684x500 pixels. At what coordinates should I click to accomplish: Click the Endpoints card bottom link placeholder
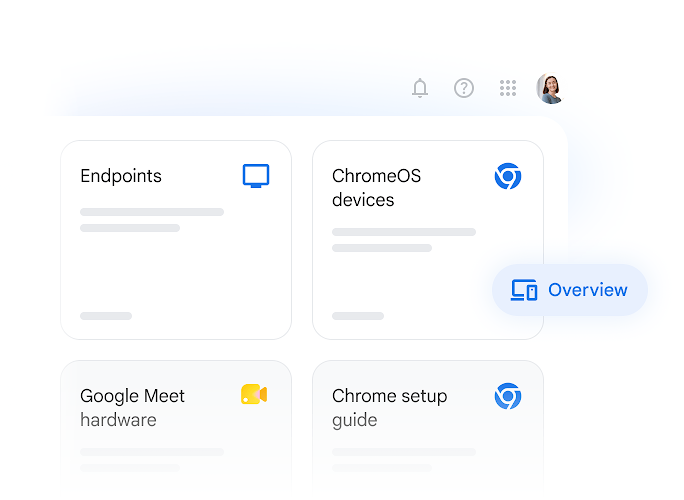tap(106, 316)
